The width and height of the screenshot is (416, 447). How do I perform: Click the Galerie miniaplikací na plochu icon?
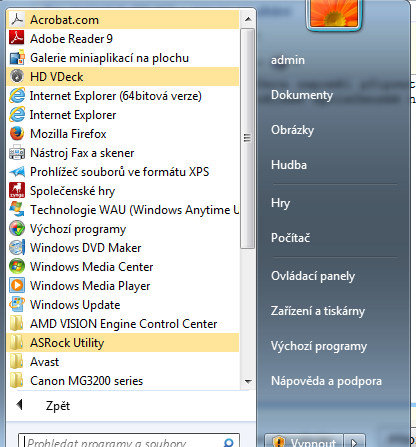coord(17,58)
